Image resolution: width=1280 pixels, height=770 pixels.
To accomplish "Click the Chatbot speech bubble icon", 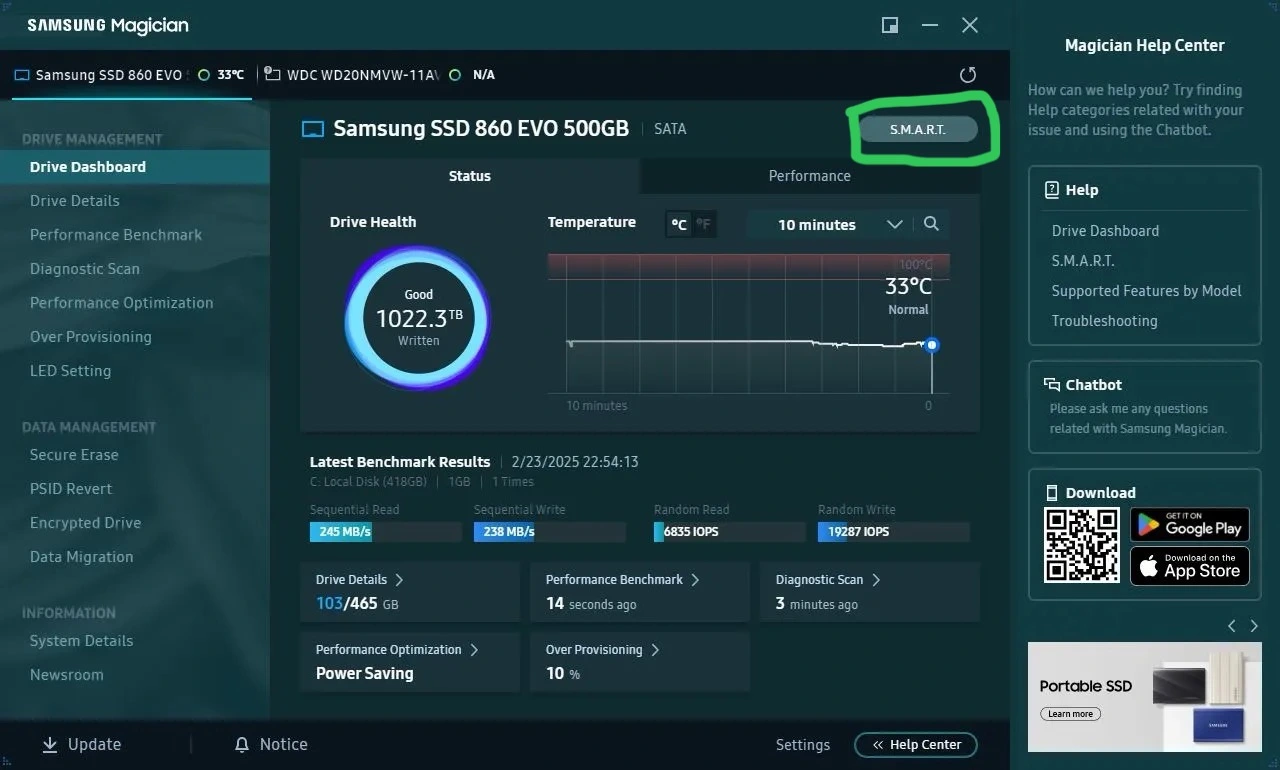I will (x=1051, y=385).
